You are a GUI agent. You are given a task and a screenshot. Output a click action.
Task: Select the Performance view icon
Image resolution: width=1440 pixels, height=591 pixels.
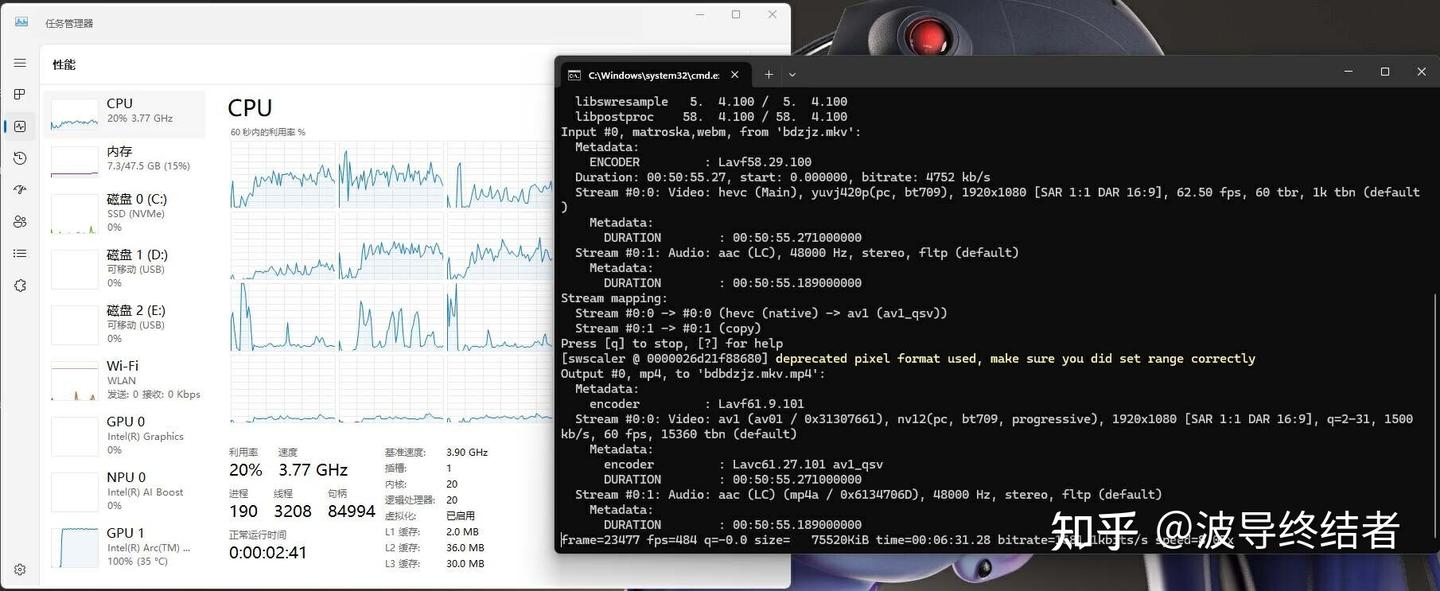19,126
